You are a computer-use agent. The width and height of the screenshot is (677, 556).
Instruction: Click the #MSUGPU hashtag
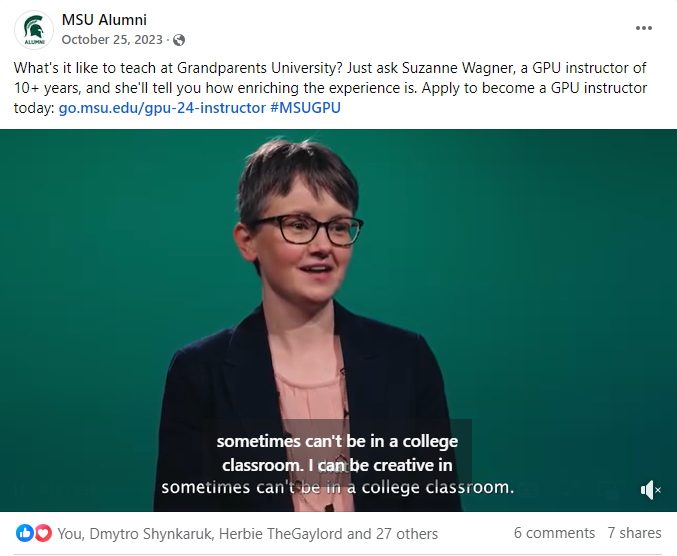click(x=308, y=106)
